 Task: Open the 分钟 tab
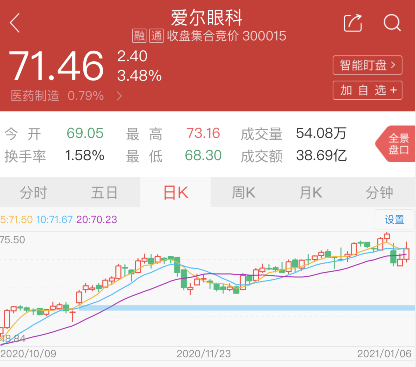pos(379,193)
